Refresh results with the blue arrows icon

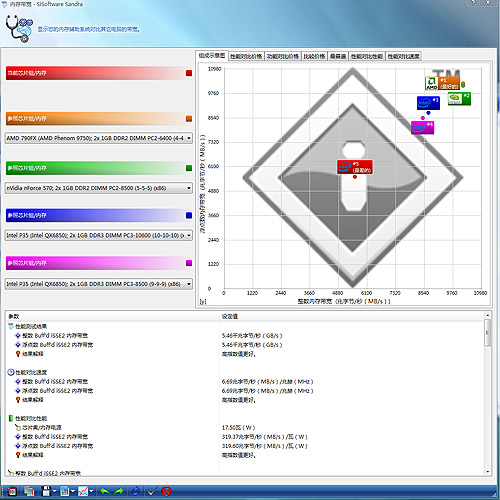pyautogui.click(x=135, y=491)
